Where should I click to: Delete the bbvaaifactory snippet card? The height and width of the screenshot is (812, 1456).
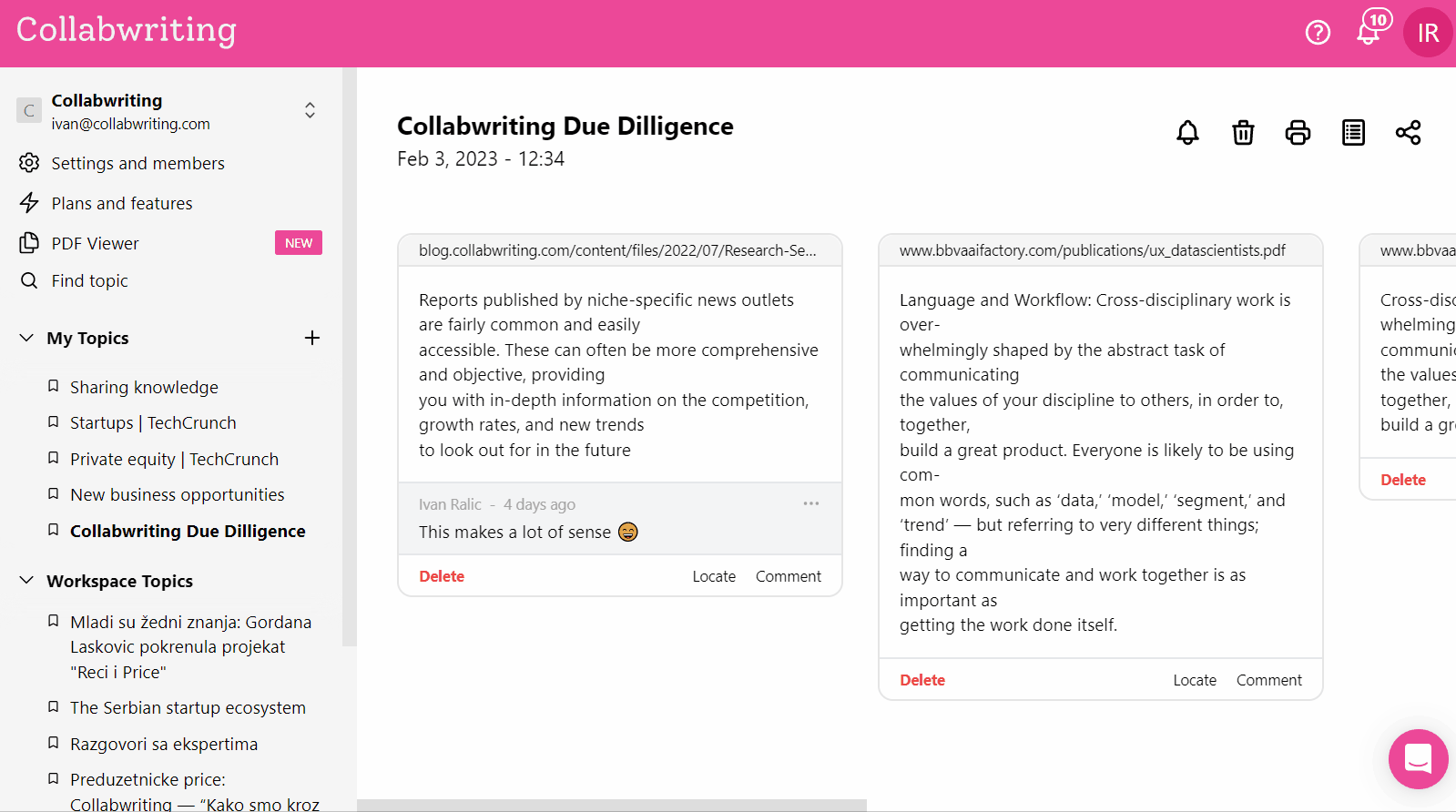pyautogui.click(x=921, y=680)
